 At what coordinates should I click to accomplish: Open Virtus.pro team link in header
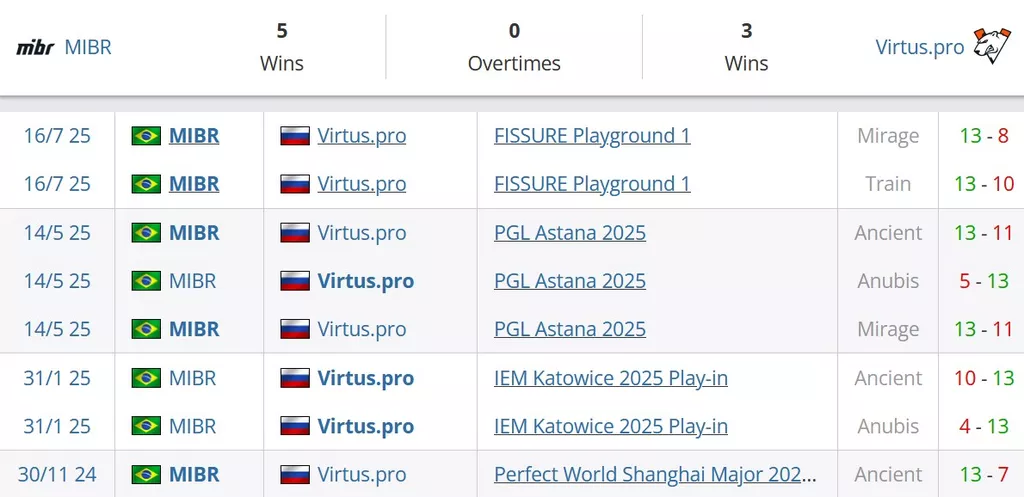[x=920, y=48]
